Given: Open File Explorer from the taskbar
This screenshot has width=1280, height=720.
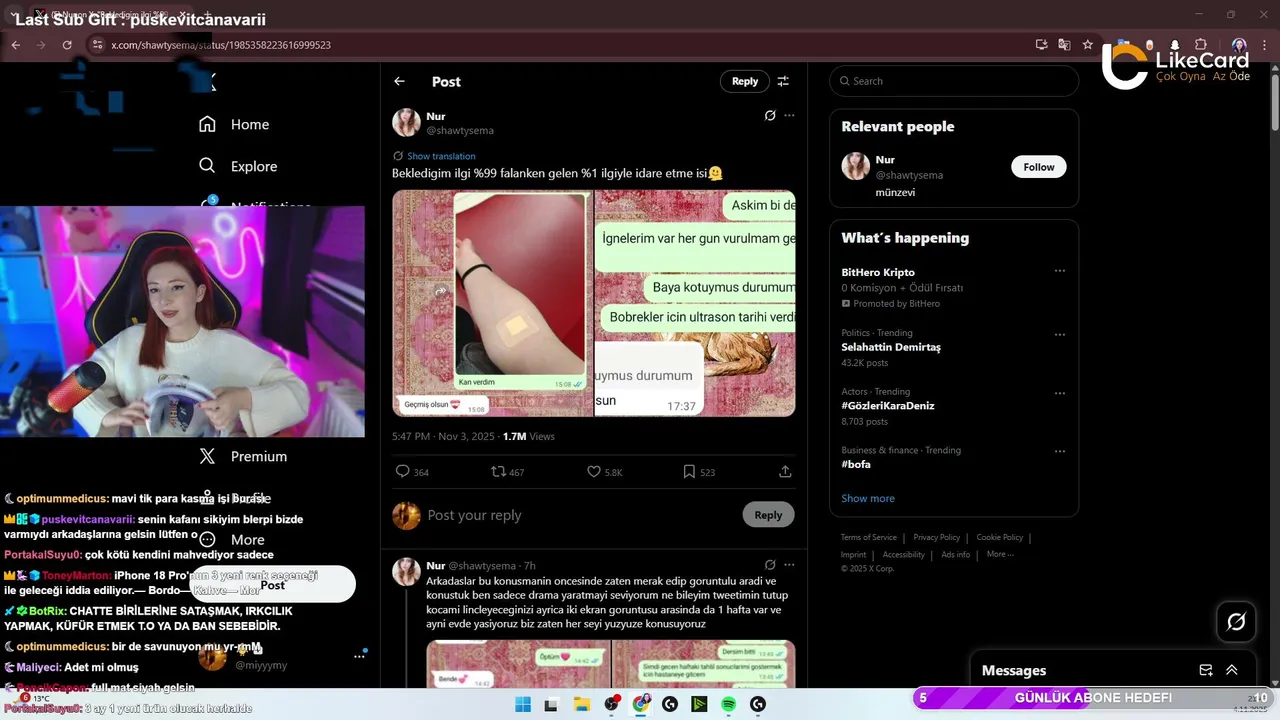Looking at the screenshot, I should coord(581,704).
